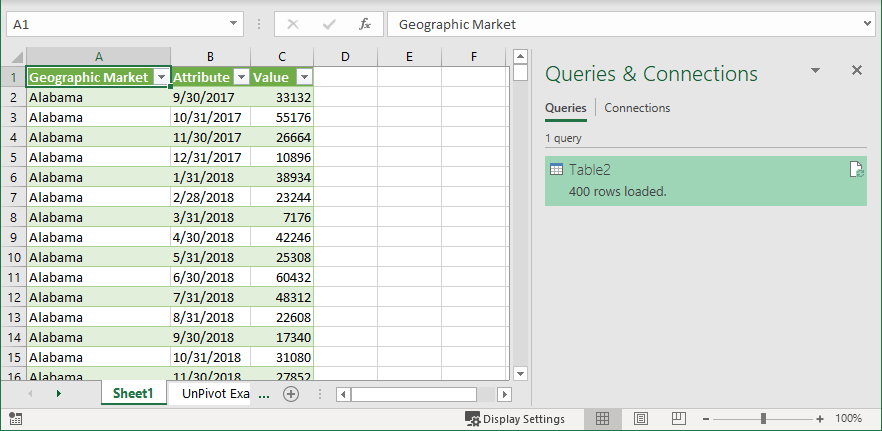This screenshot has width=882, height=431.
Task: Click cell with value 7176
Action: [x=282, y=217]
